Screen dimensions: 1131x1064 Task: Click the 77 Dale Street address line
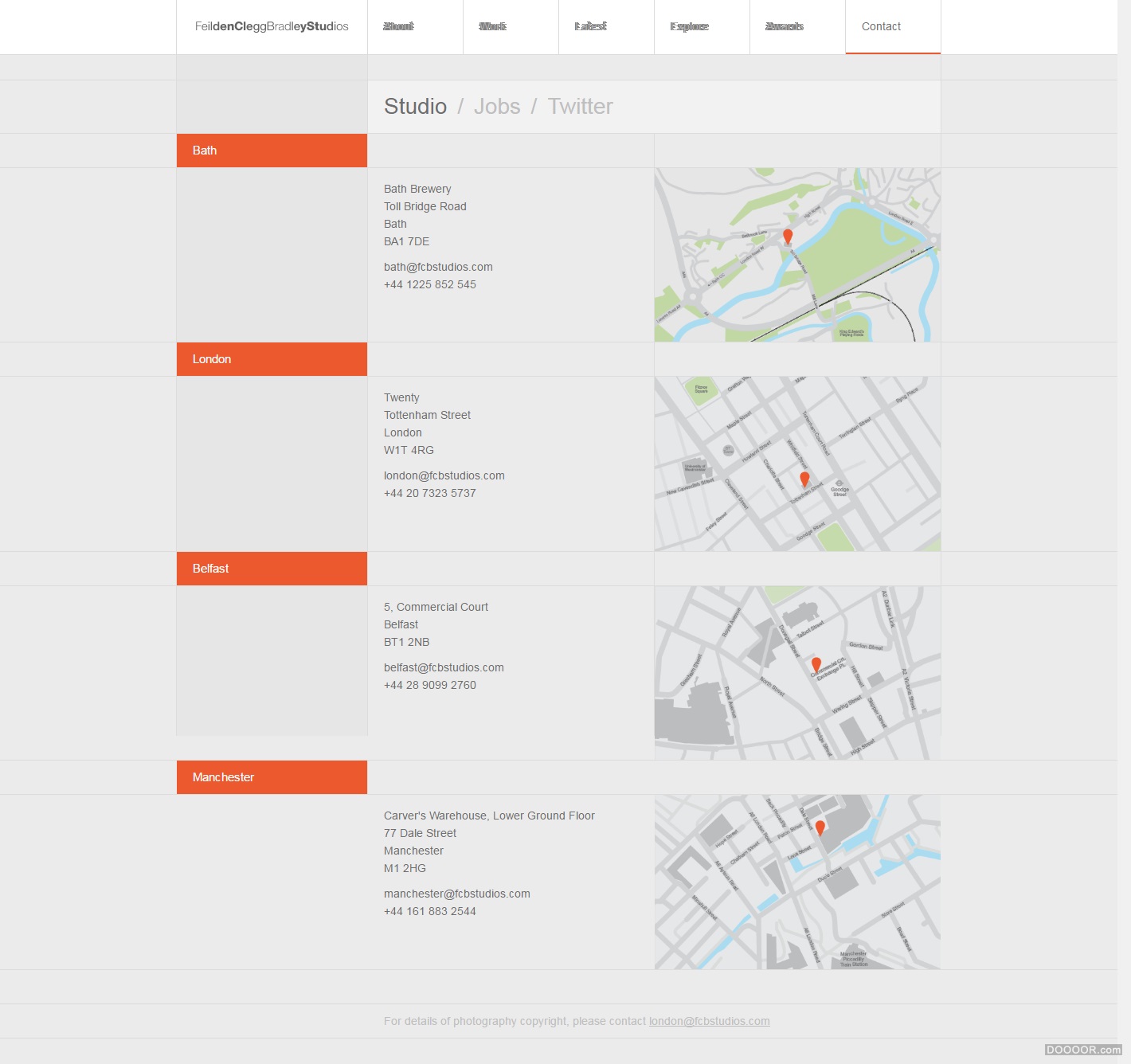pos(420,833)
